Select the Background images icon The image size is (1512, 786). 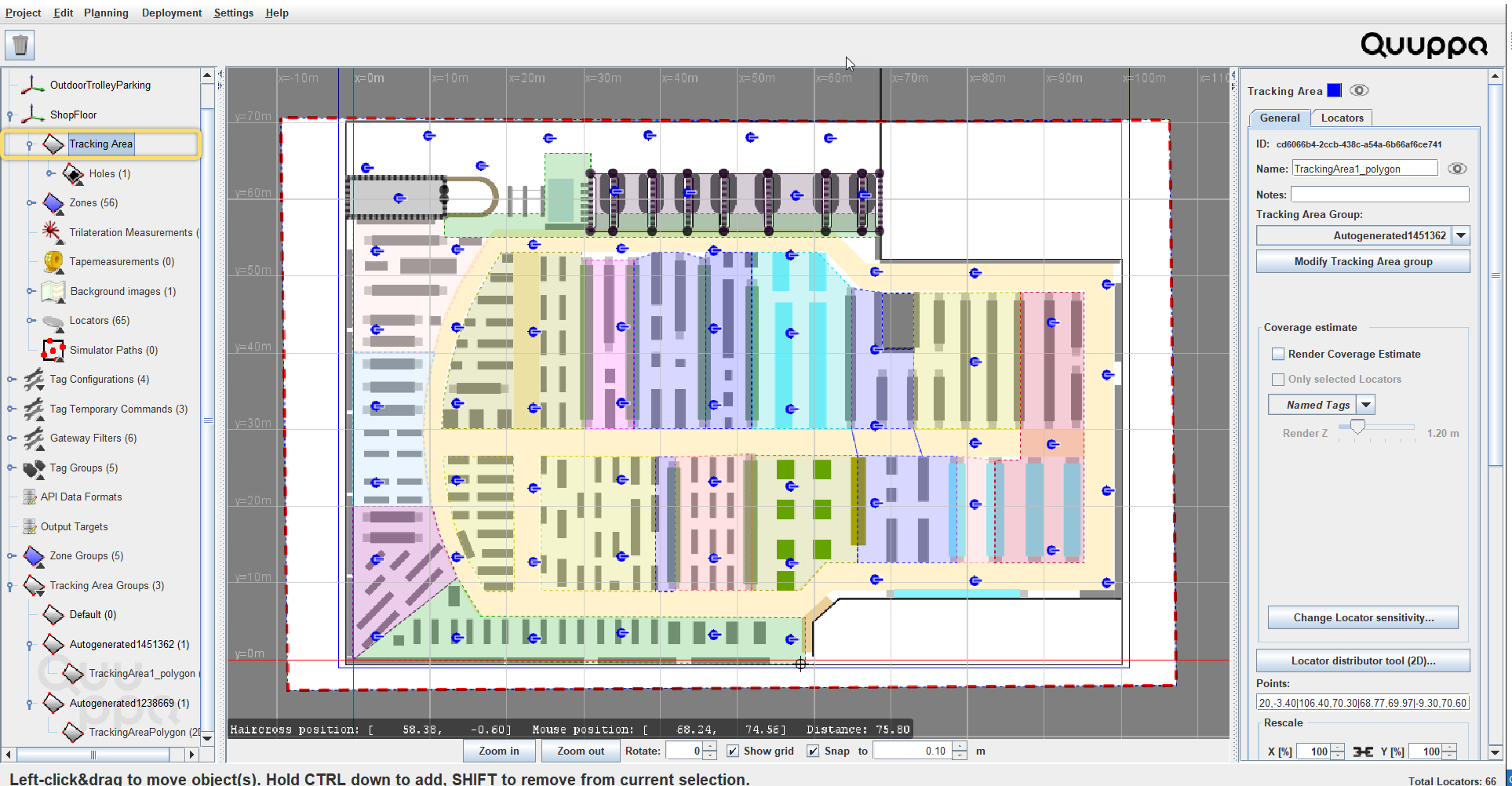coord(53,291)
